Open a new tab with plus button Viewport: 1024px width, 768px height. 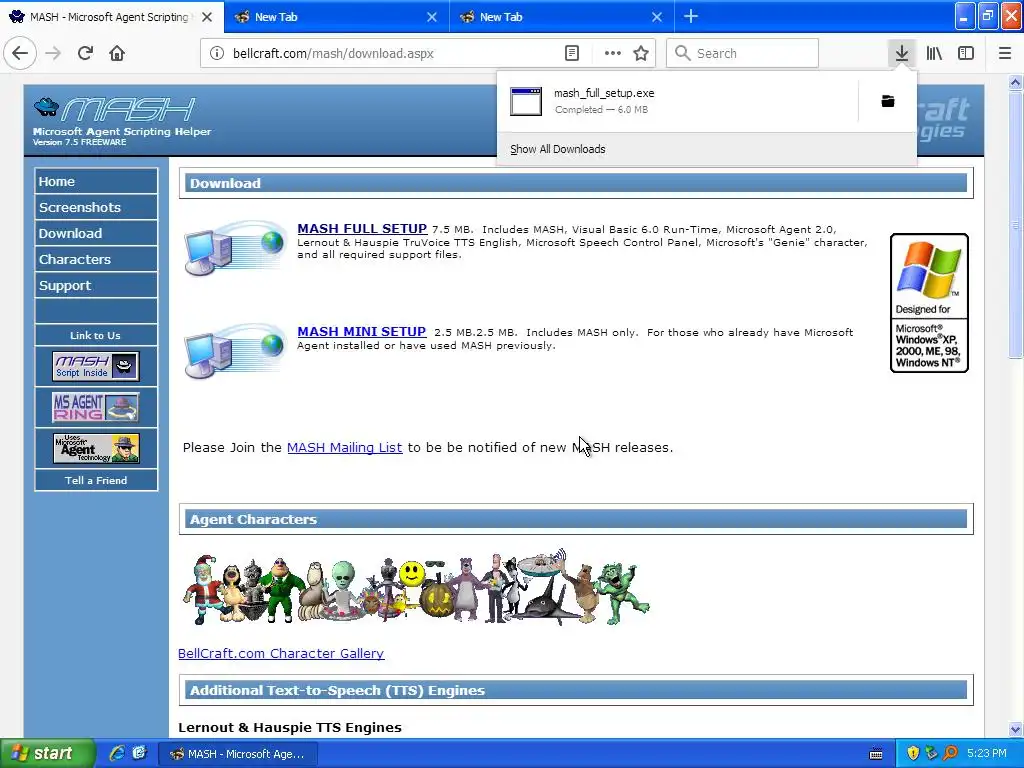tap(691, 16)
